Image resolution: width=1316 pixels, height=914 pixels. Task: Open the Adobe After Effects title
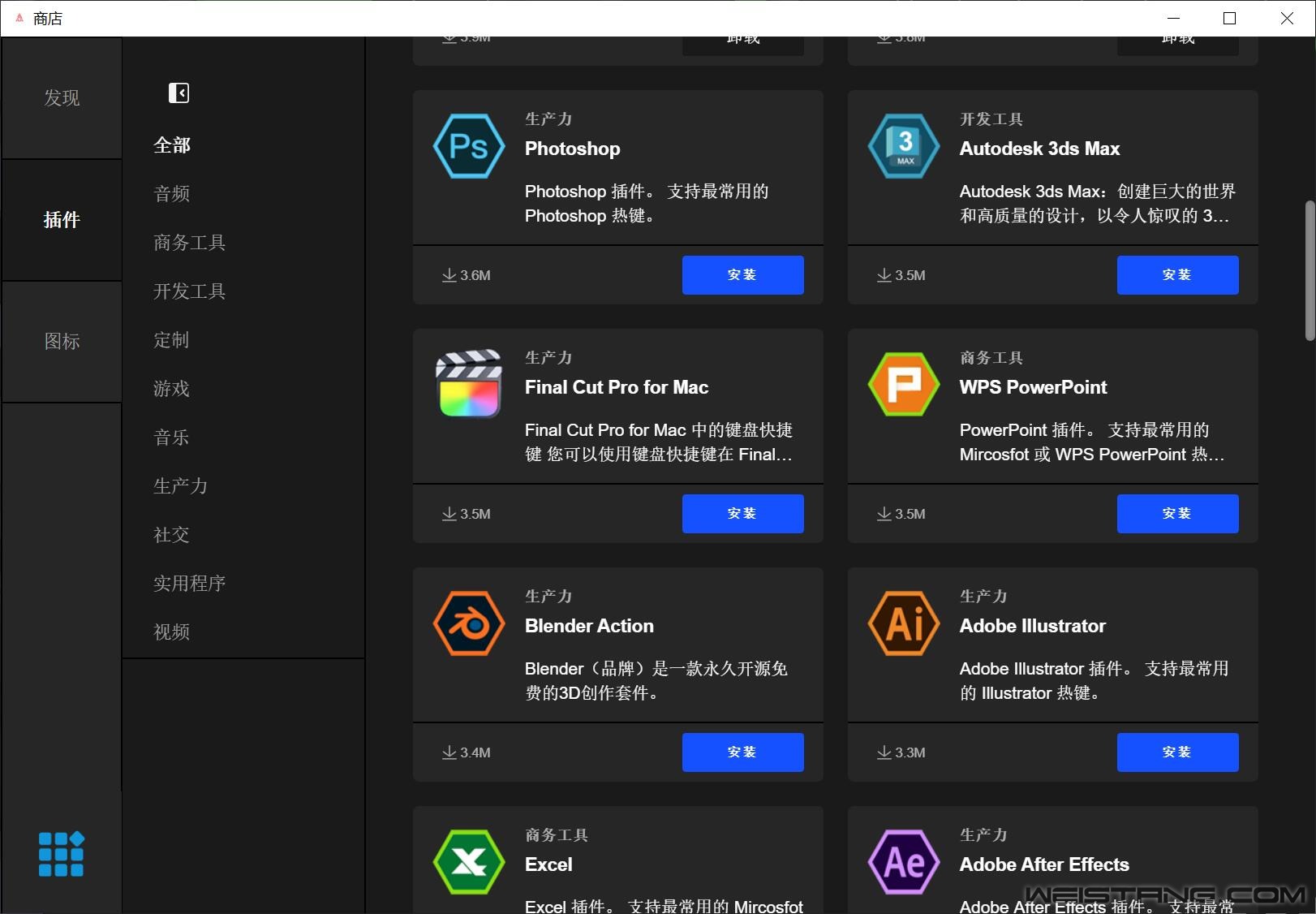click(x=1044, y=864)
